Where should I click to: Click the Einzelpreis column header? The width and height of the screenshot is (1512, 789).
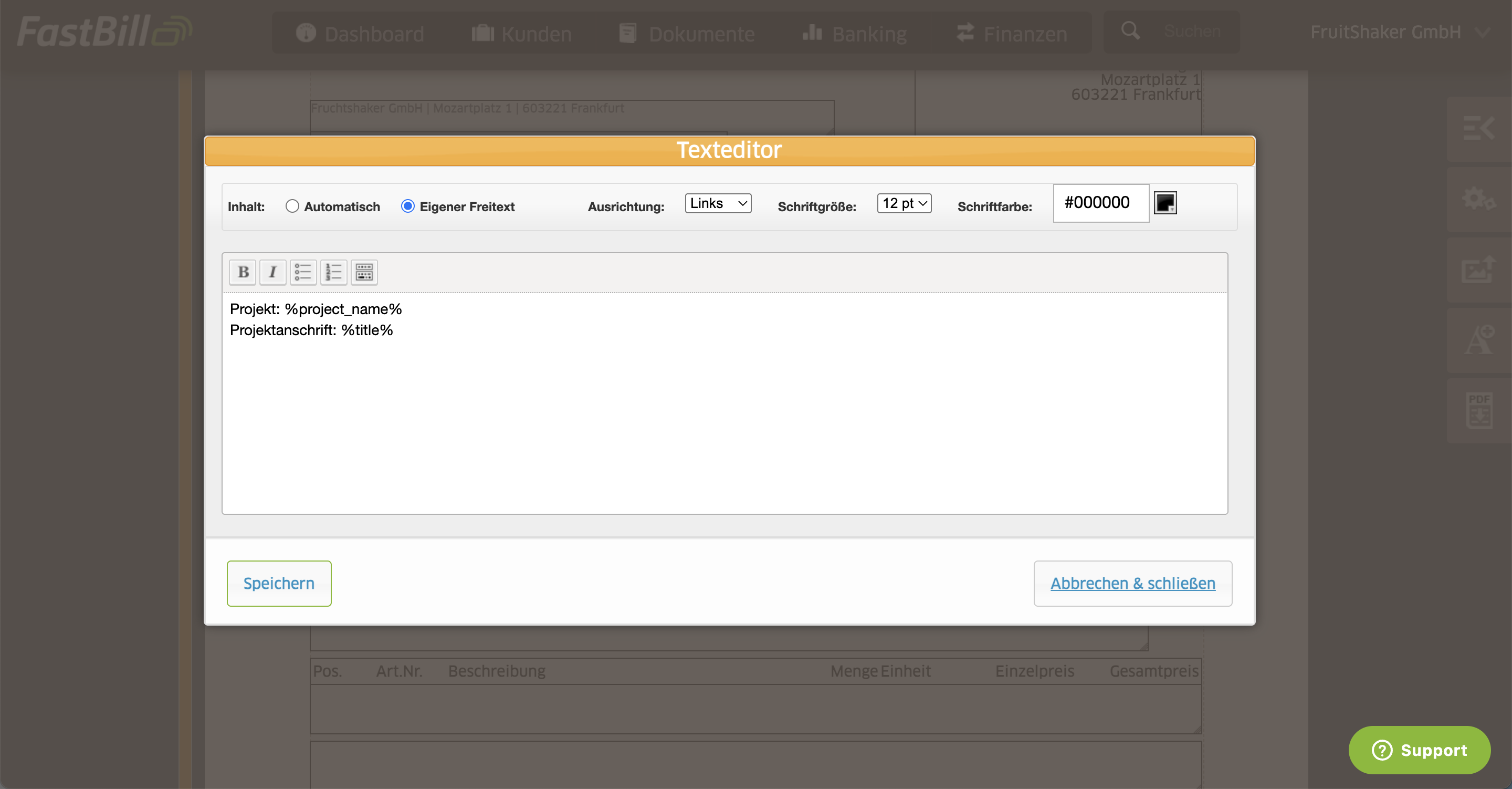[x=1034, y=671]
